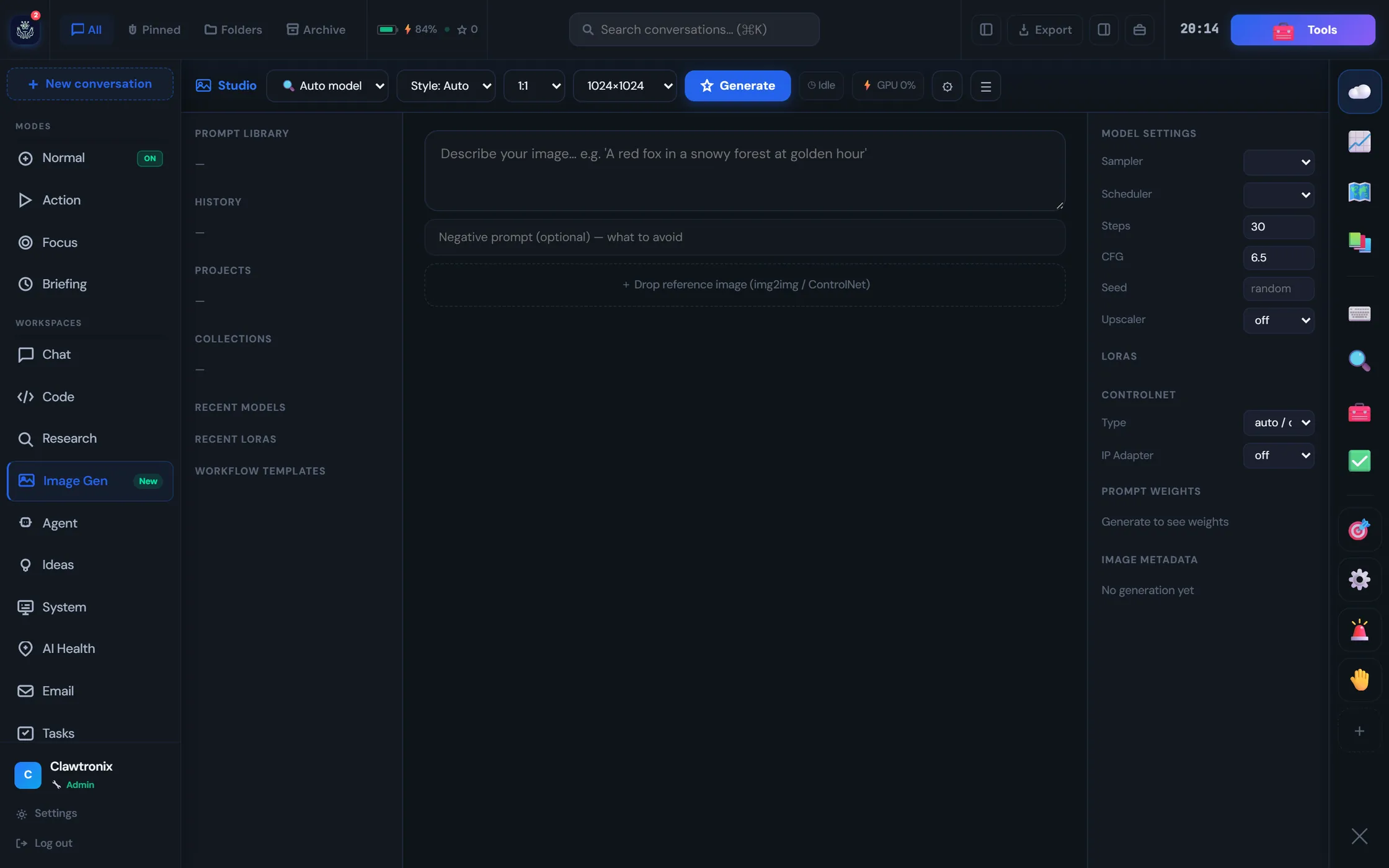Open the Research workspace
1389x868 pixels.
coord(90,439)
